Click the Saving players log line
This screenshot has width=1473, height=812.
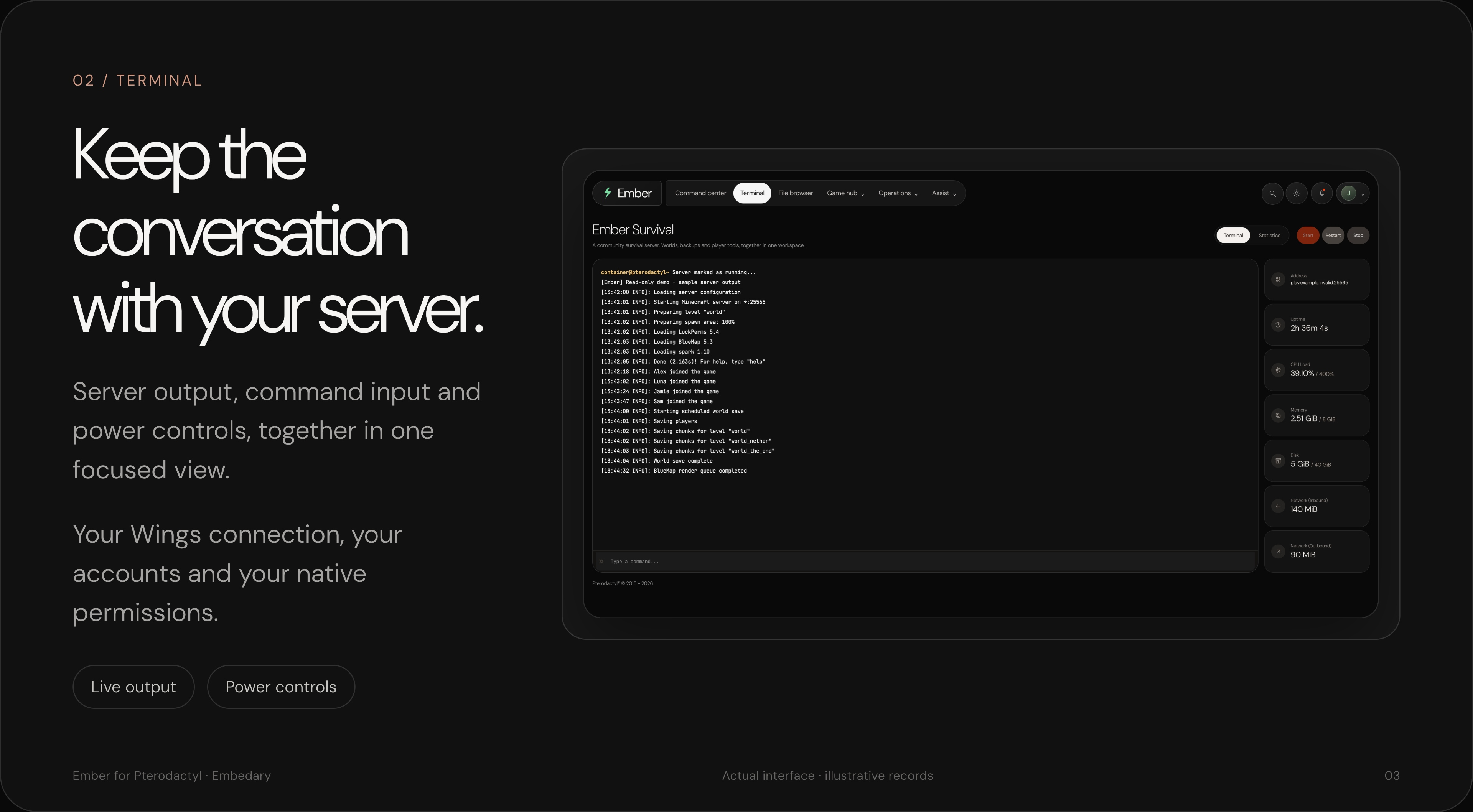pyautogui.click(x=649, y=422)
